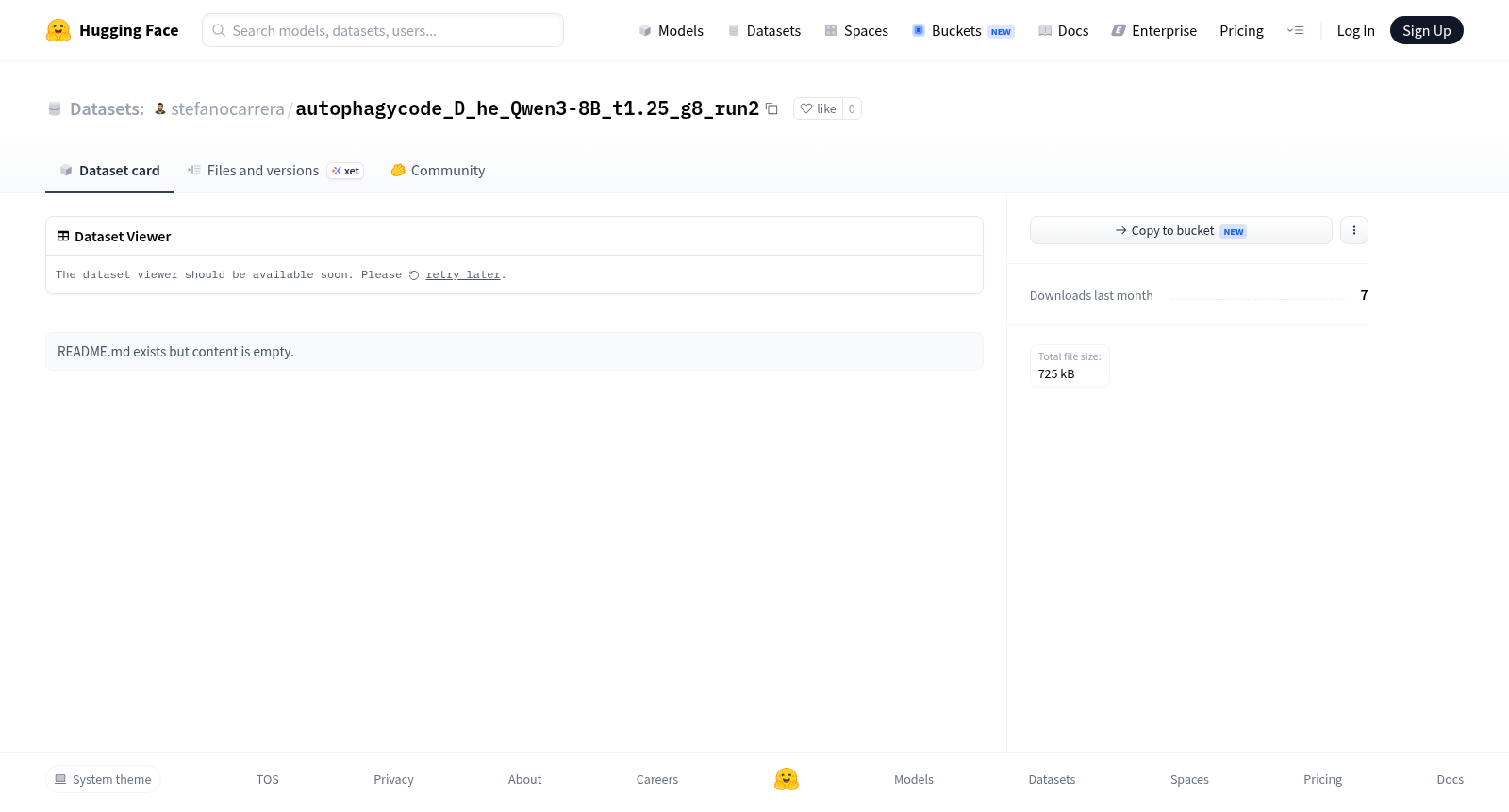
Task: Click 'README.md exists but content is empty.' text
Action: [x=175, y=352]
